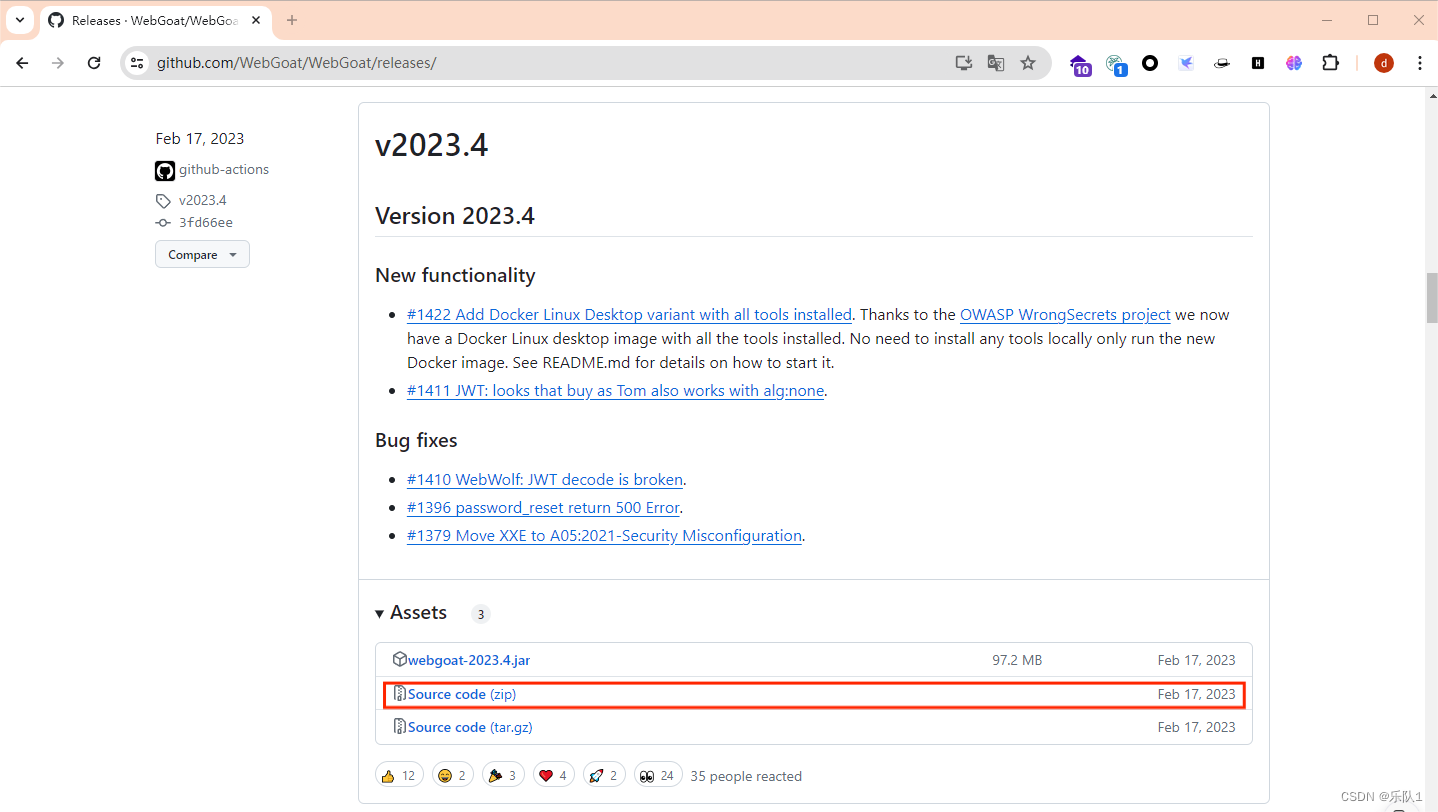Viewport: 1438px width, 812px height.
Task: Reload the current page
Action: pos(94,63)
